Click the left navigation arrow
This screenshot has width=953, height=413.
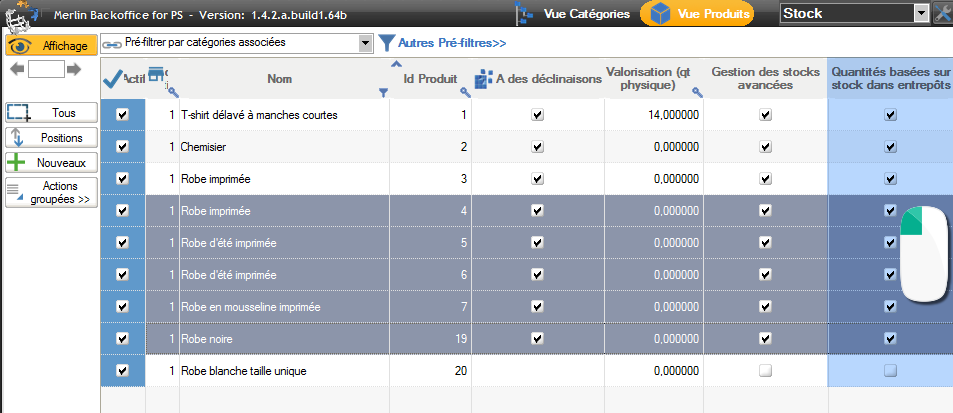(16, 69)
